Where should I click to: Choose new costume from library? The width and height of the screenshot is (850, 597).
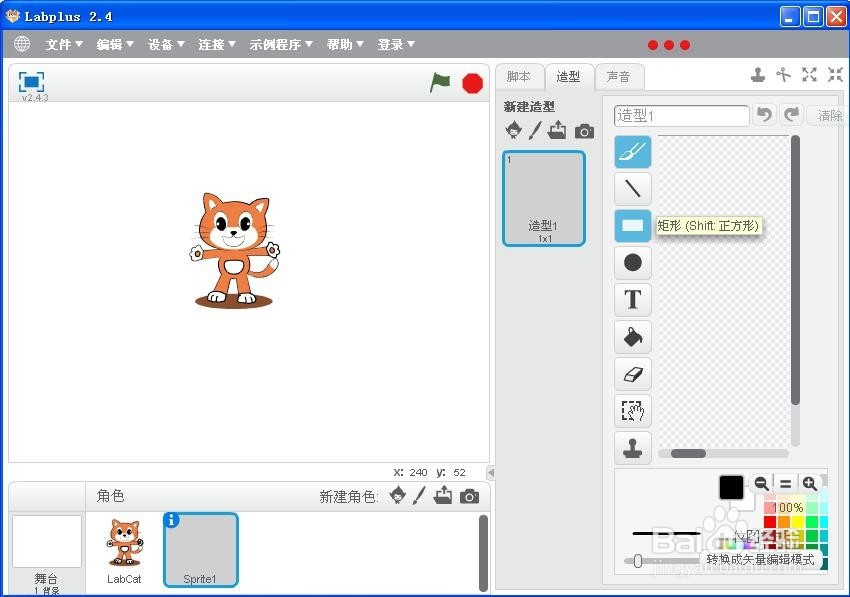pos(513,130)
